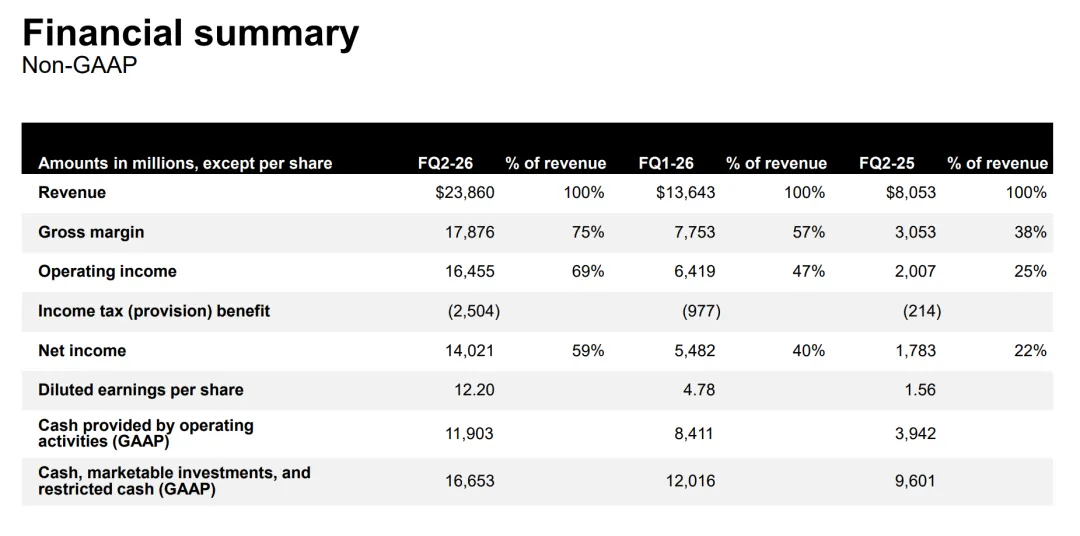Viewport: 1080px width, 536px height.
Task: Select Income tax (provision) benefit label
Action: pos(154,311)
